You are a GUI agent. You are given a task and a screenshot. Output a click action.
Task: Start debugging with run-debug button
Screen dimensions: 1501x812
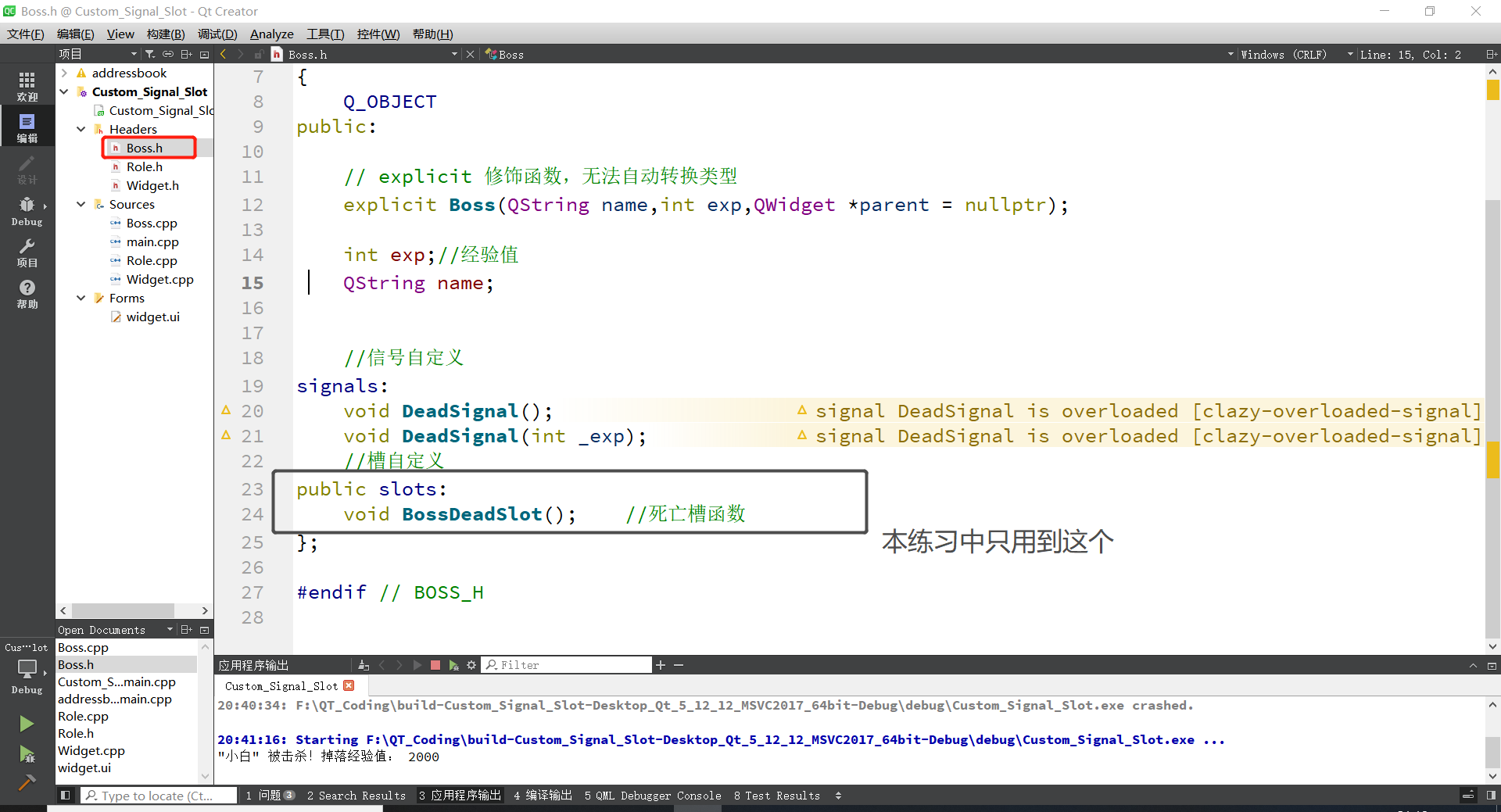point(27,754)
